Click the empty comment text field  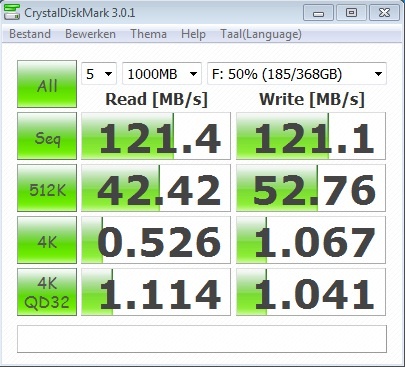[202, 339]
